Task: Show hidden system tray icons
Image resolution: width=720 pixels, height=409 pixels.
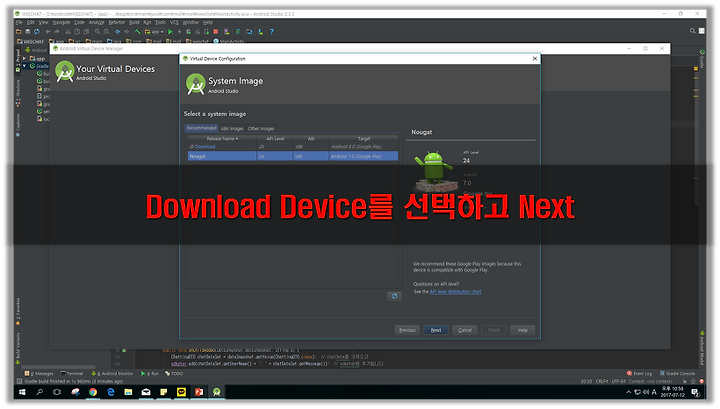Action: coord(629,392)
